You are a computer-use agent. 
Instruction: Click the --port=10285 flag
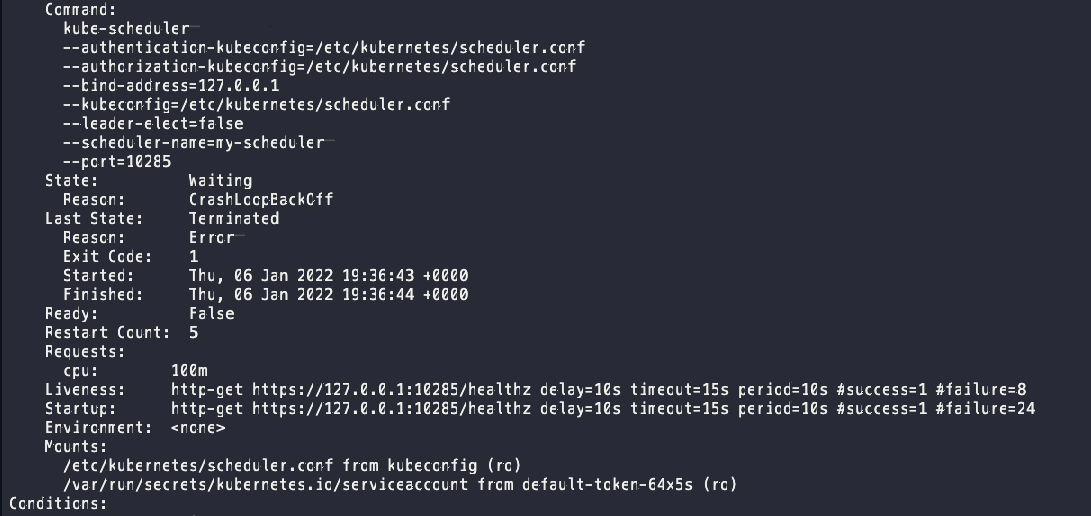click(116, 161)
